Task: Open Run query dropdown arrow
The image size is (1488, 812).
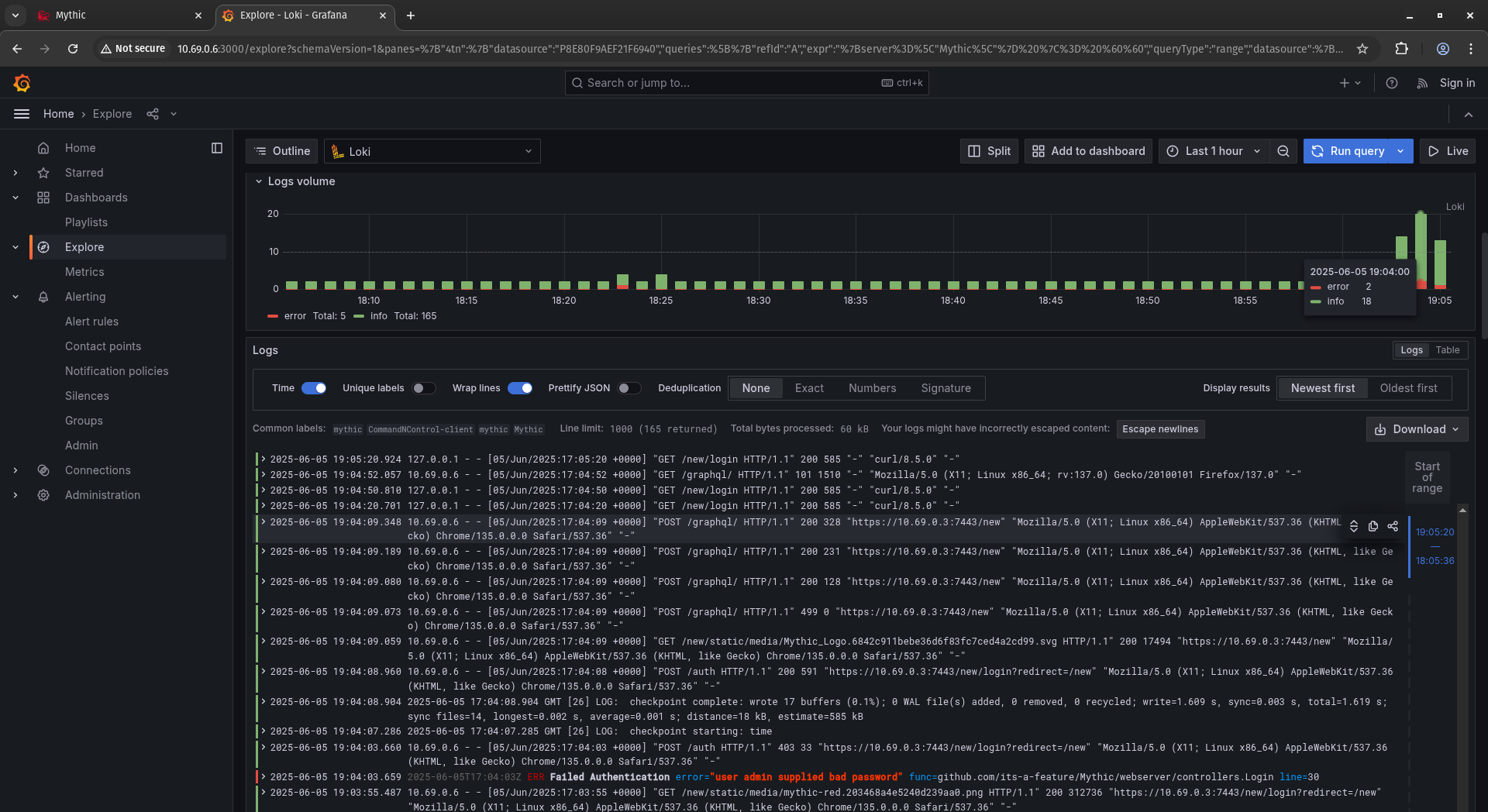Action: pos(1401,151)
